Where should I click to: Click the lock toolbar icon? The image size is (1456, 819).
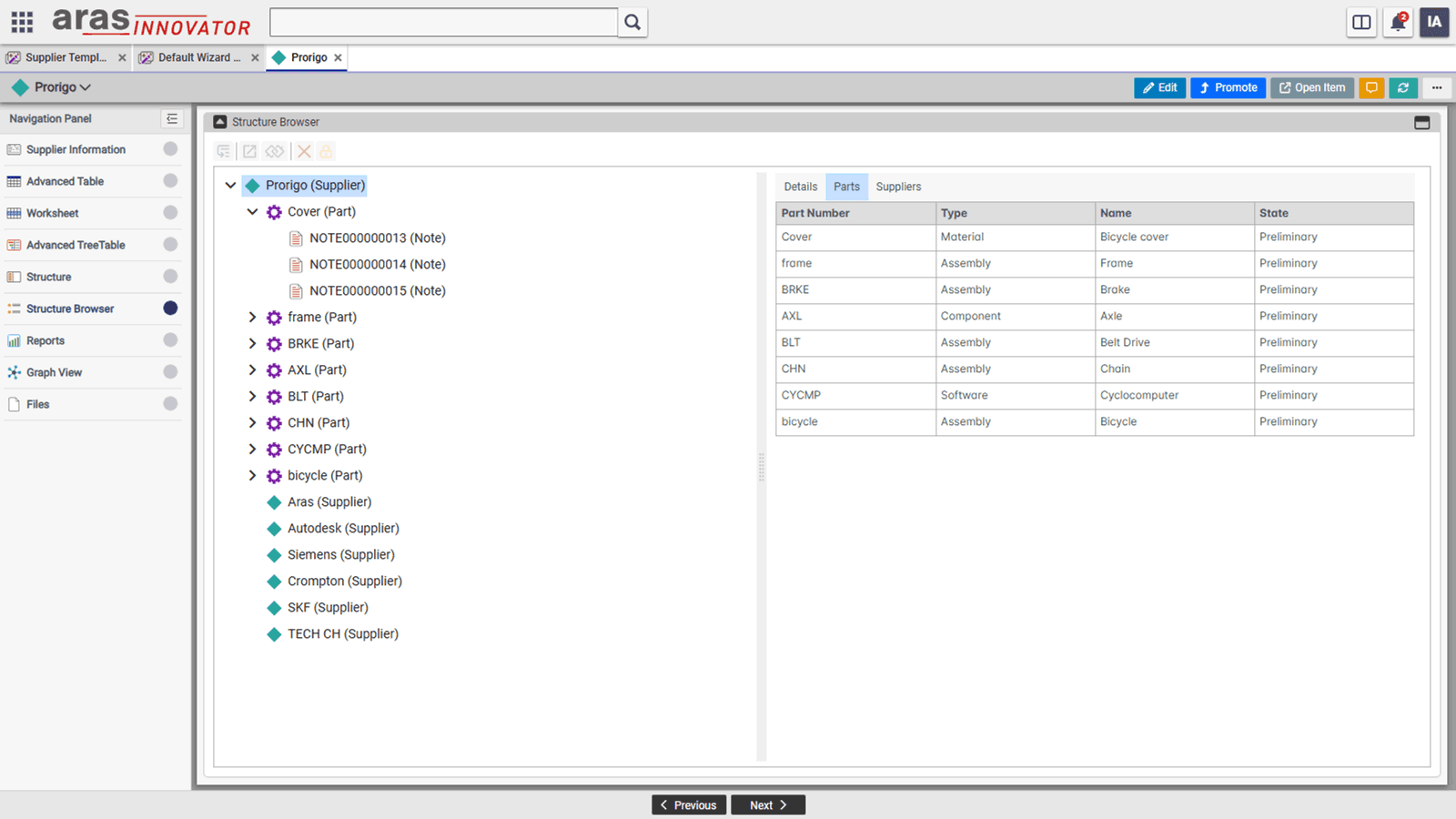pos(327,151)
